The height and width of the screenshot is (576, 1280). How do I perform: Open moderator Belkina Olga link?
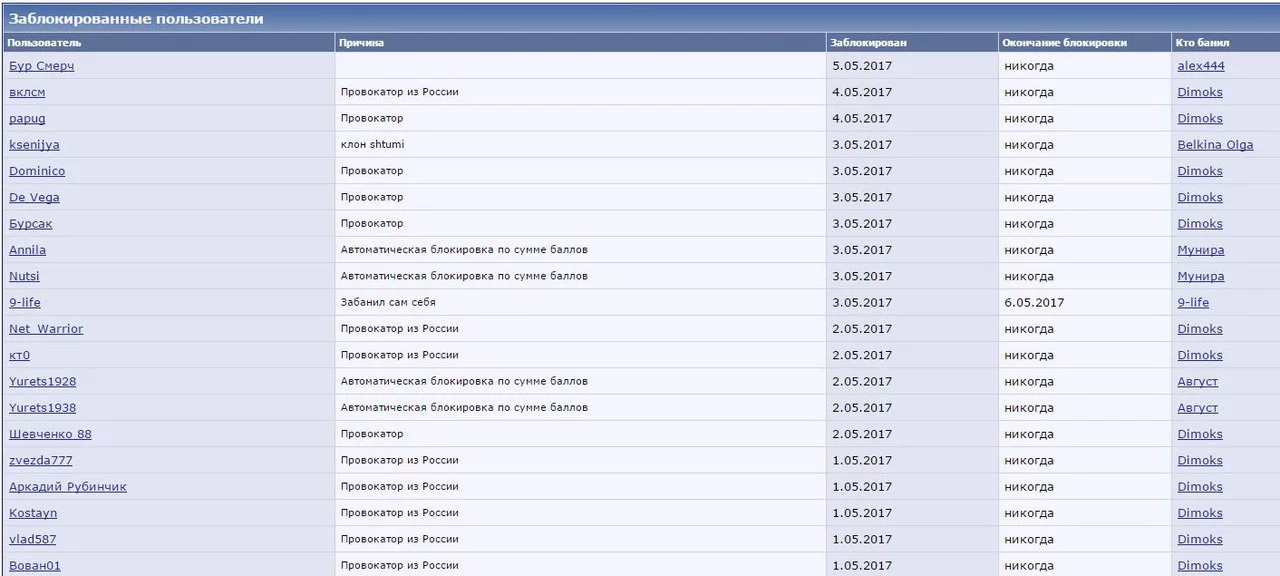point(1215,145)
